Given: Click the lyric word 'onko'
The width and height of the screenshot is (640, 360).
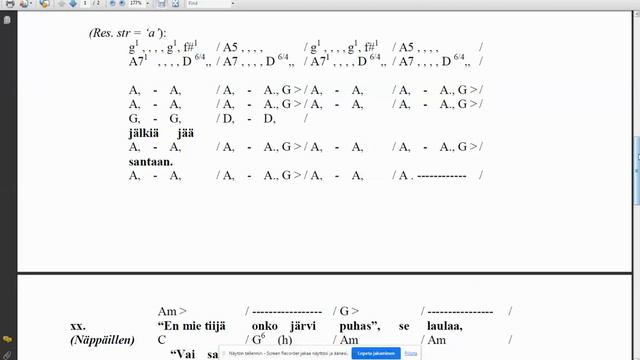Looking at the screenshot, I should (x=264, y=326).
